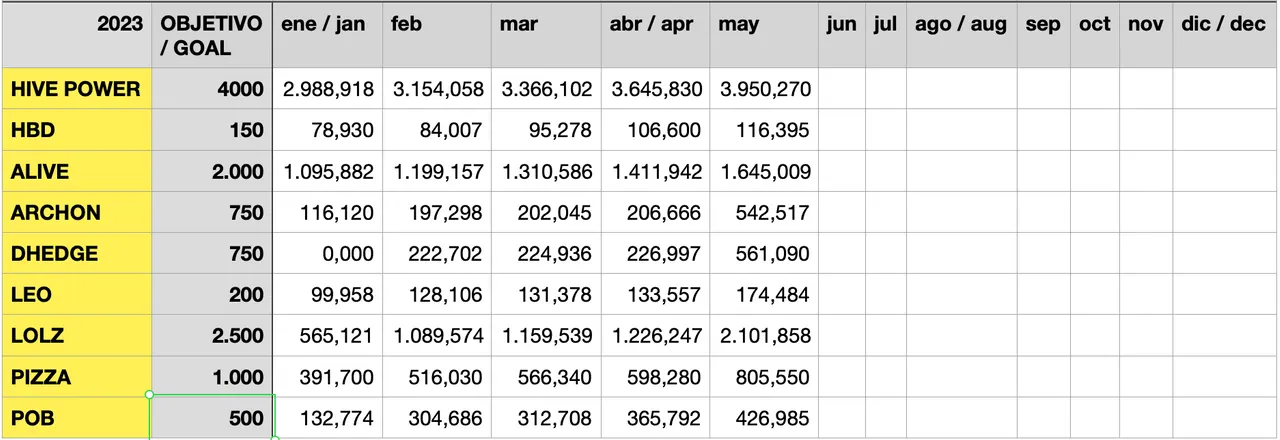Click DHEDGE January value 0,000
This screenshot has width=1280, height=440.
(x=326, y=254)
